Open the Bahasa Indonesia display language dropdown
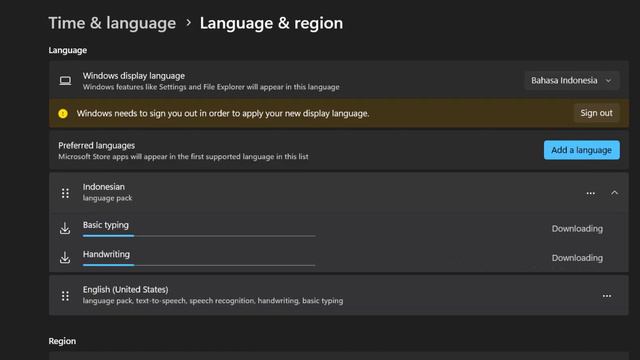Image resolution: width=640 pixels, height=360 pixels. 571,80
